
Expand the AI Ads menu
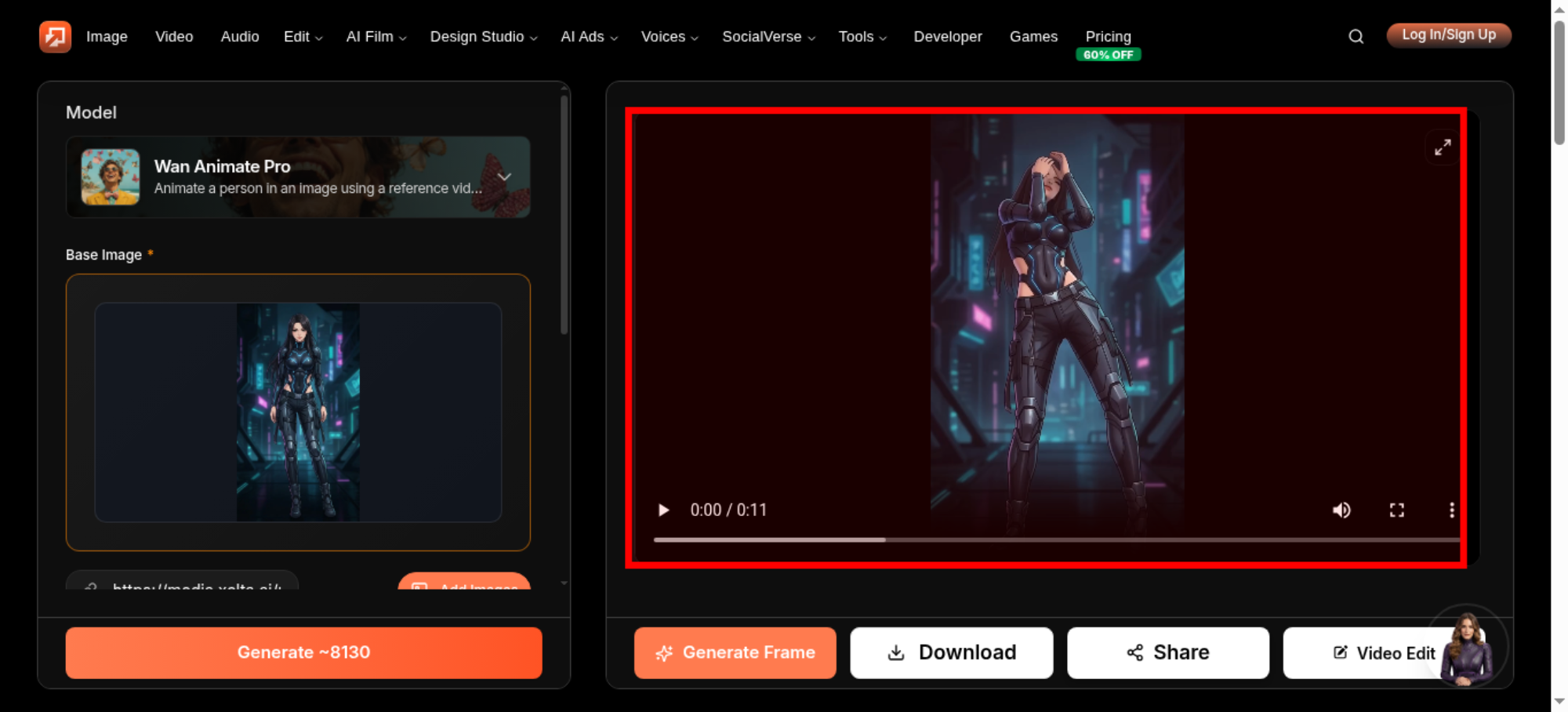(x=589, y=36)
